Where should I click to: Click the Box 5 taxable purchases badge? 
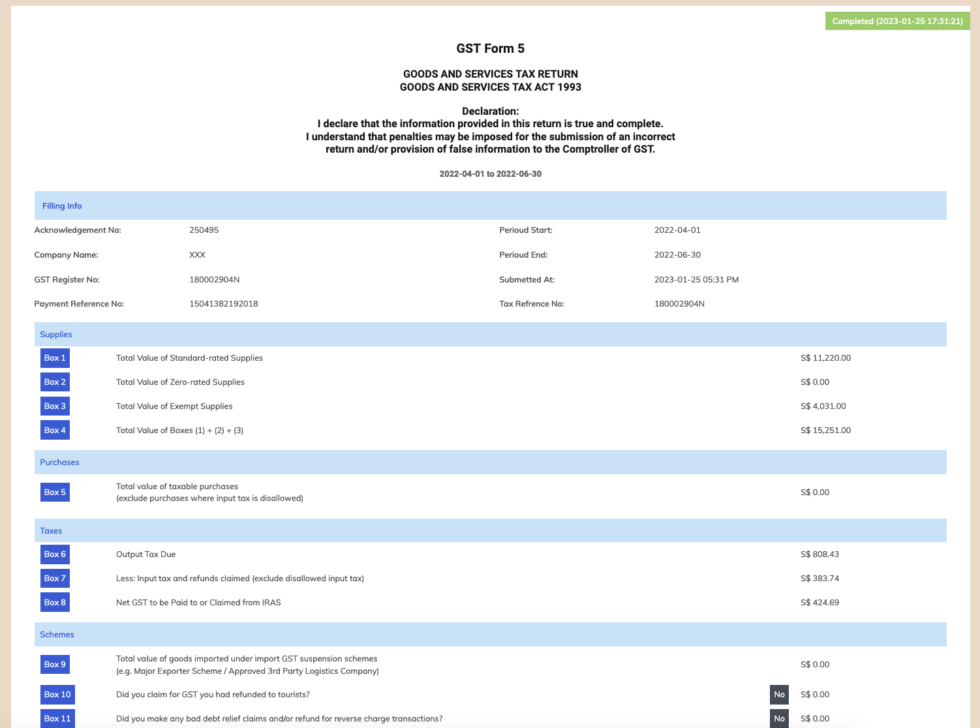pos(54,491)
